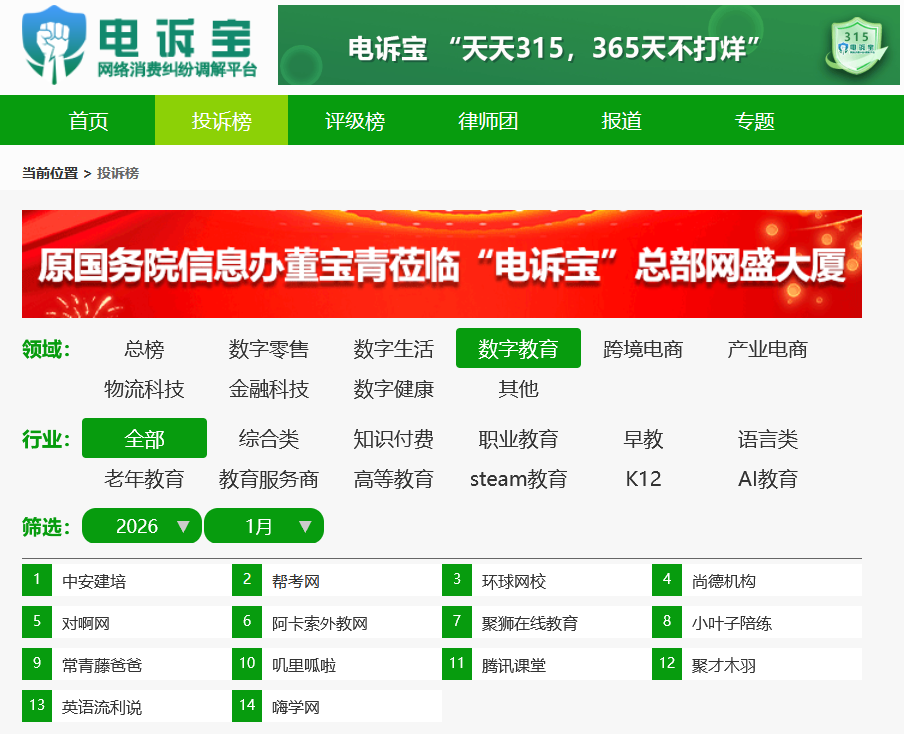Image resolution: width=904 pixels, height=734 pixels.
Task: Select the 总榜 domain filter
Action: [x=142, y=349]
